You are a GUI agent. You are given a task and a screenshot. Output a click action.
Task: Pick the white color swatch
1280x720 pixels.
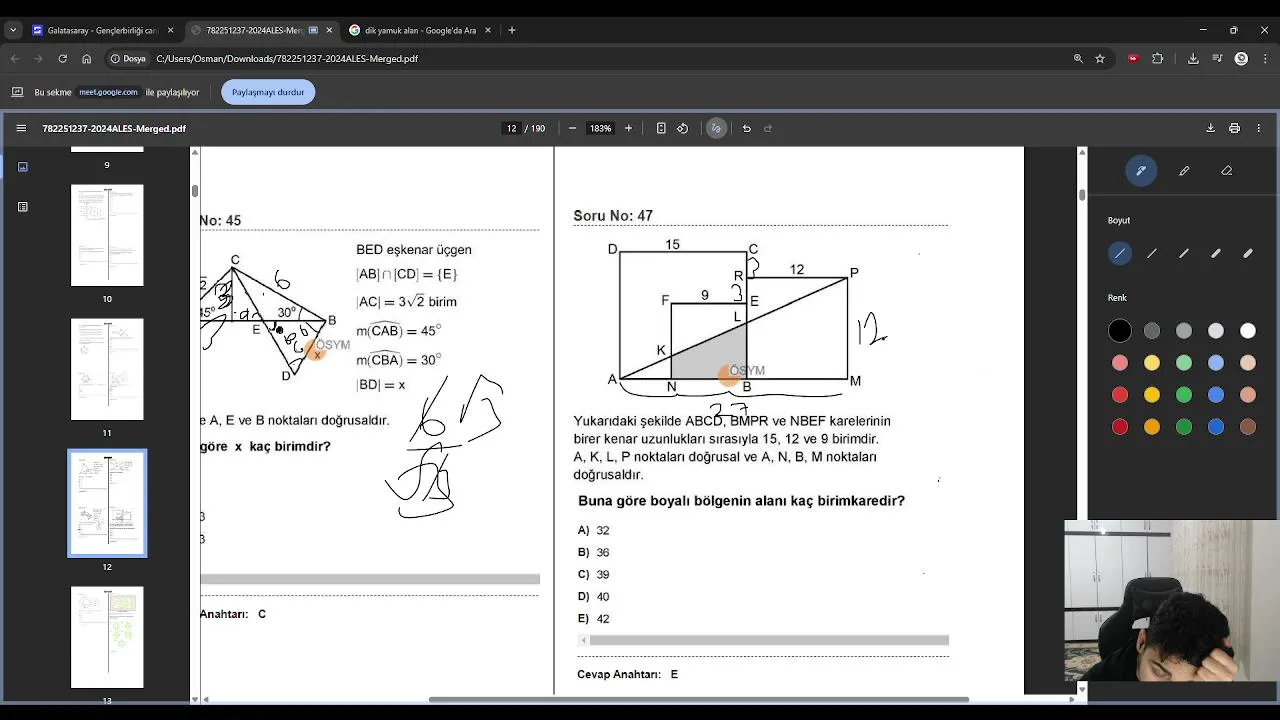click(1248, 331)
